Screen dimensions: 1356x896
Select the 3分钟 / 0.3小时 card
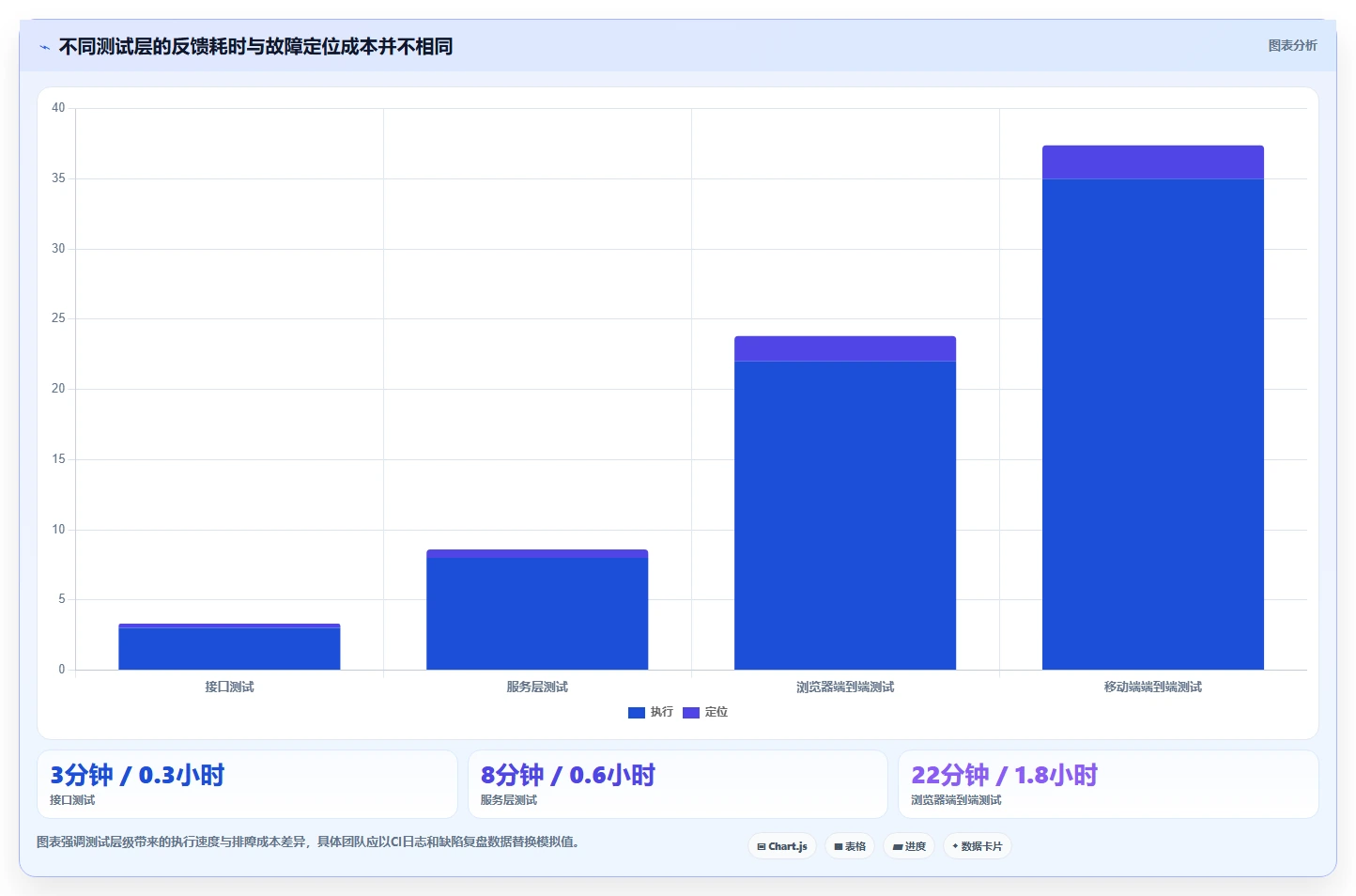click(x=247, y=784)
